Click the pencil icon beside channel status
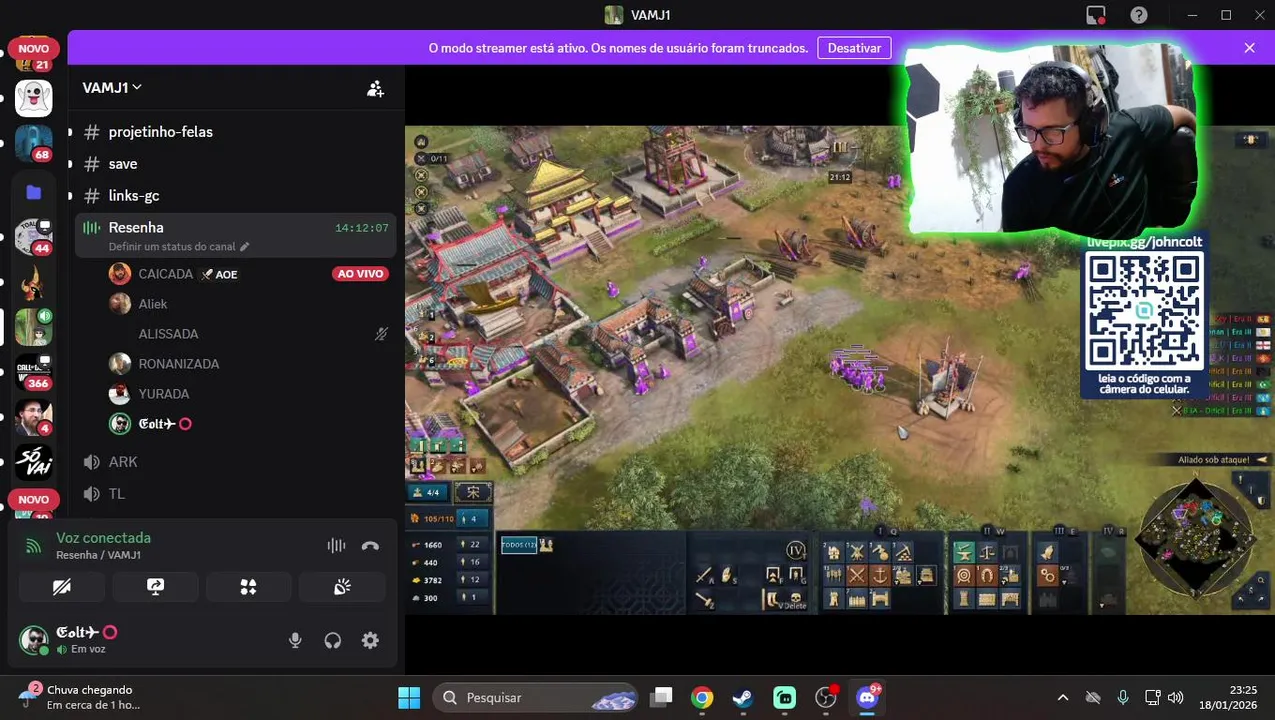Viewport: 1275px width, 720px height. tap(245, 246)
